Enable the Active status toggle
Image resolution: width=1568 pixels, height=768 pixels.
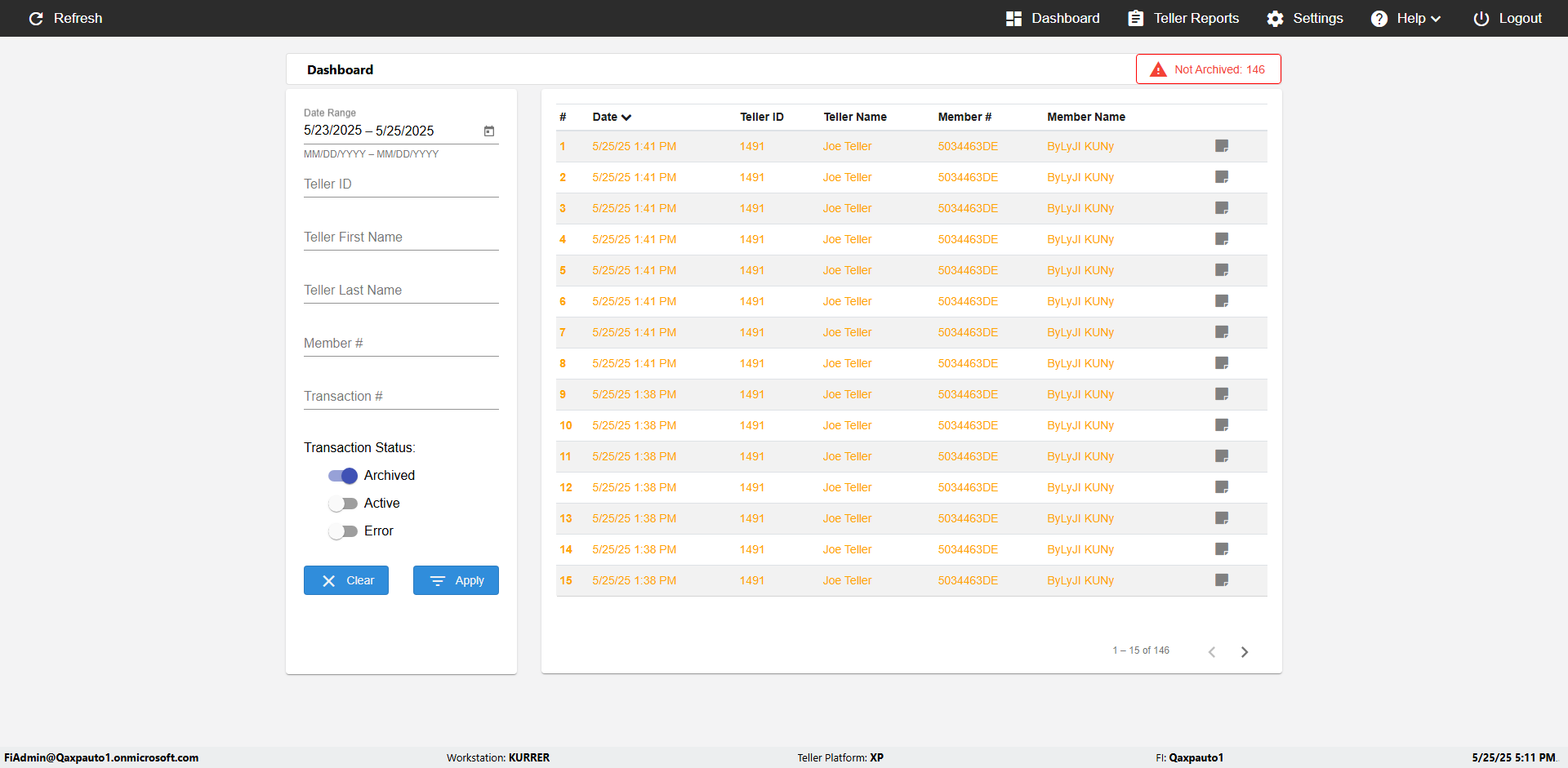click(343, 504)
